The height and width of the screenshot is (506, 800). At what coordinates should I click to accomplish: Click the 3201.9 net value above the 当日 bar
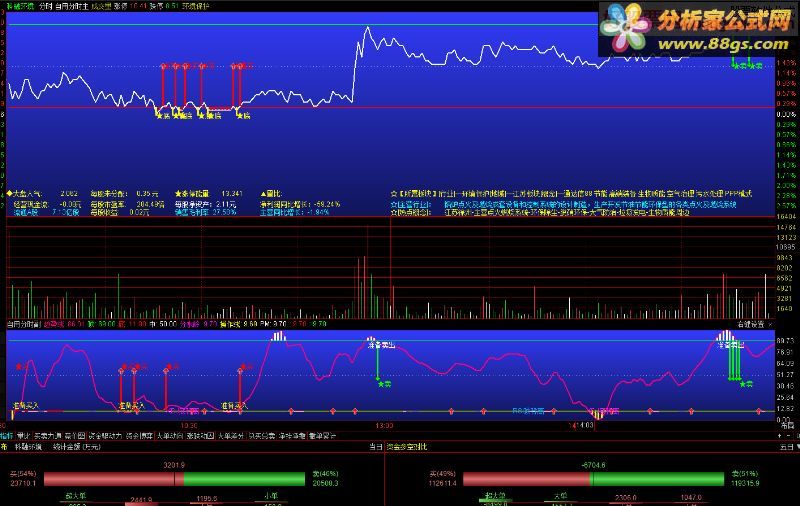tap(174, 465)
